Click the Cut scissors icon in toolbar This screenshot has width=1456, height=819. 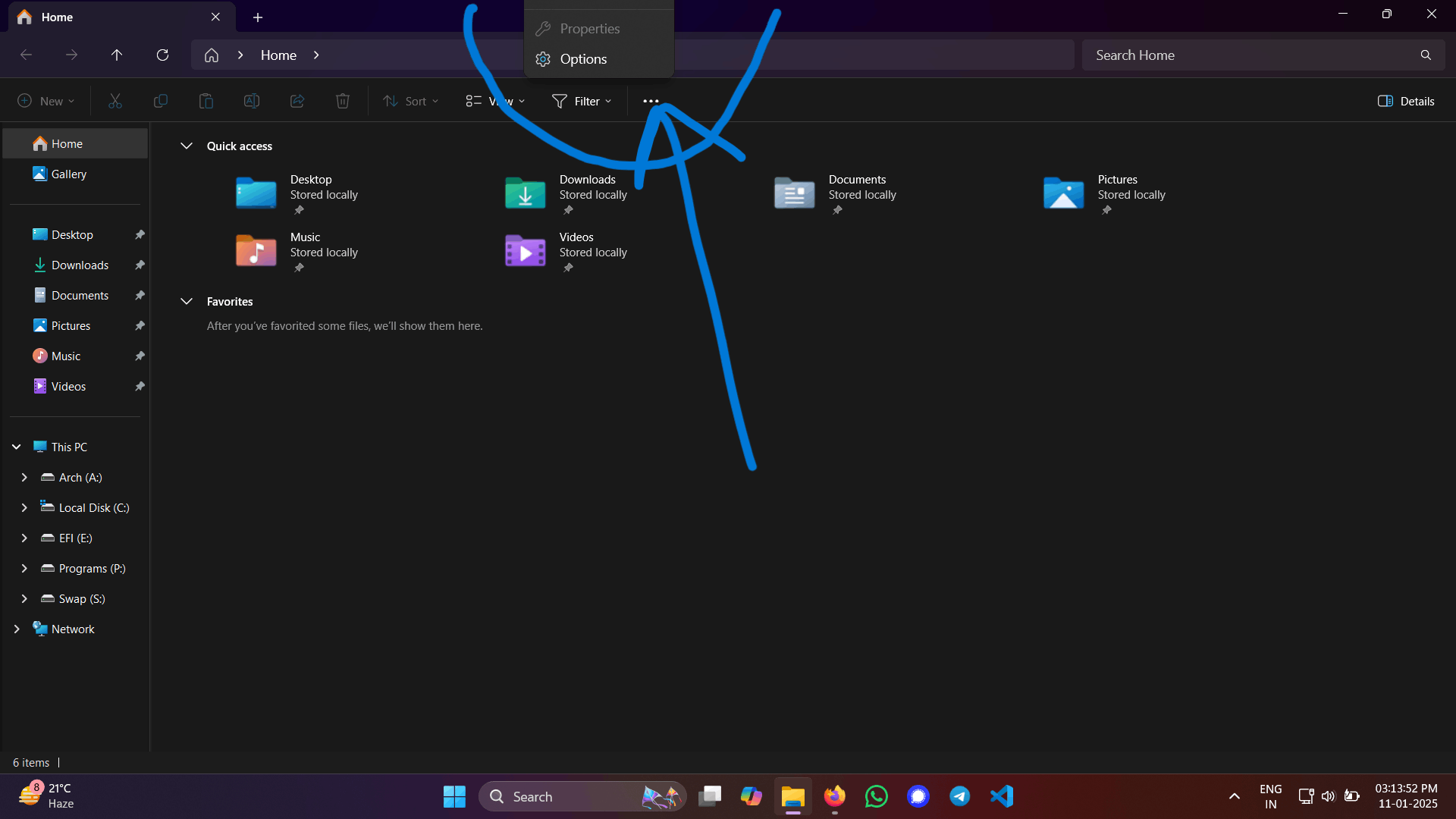click(115, 101)
